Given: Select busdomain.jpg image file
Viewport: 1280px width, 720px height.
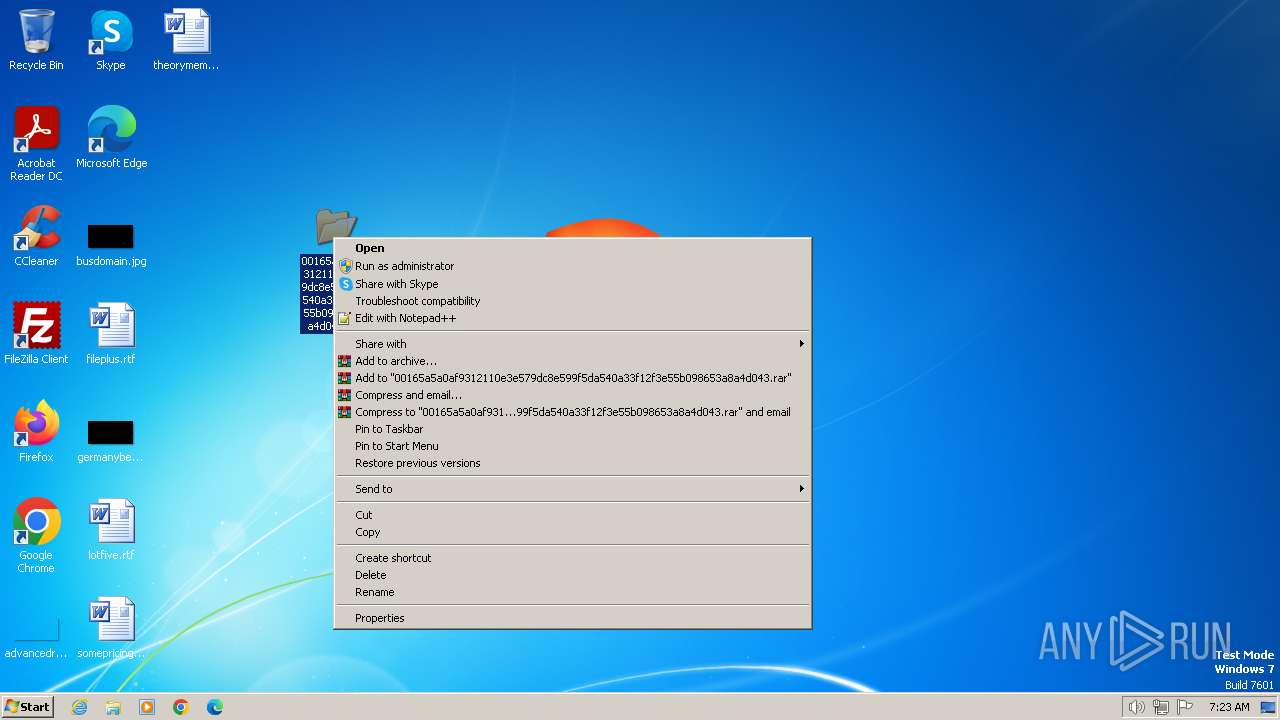Looking at the screenshot, I should tap(111, 245).
